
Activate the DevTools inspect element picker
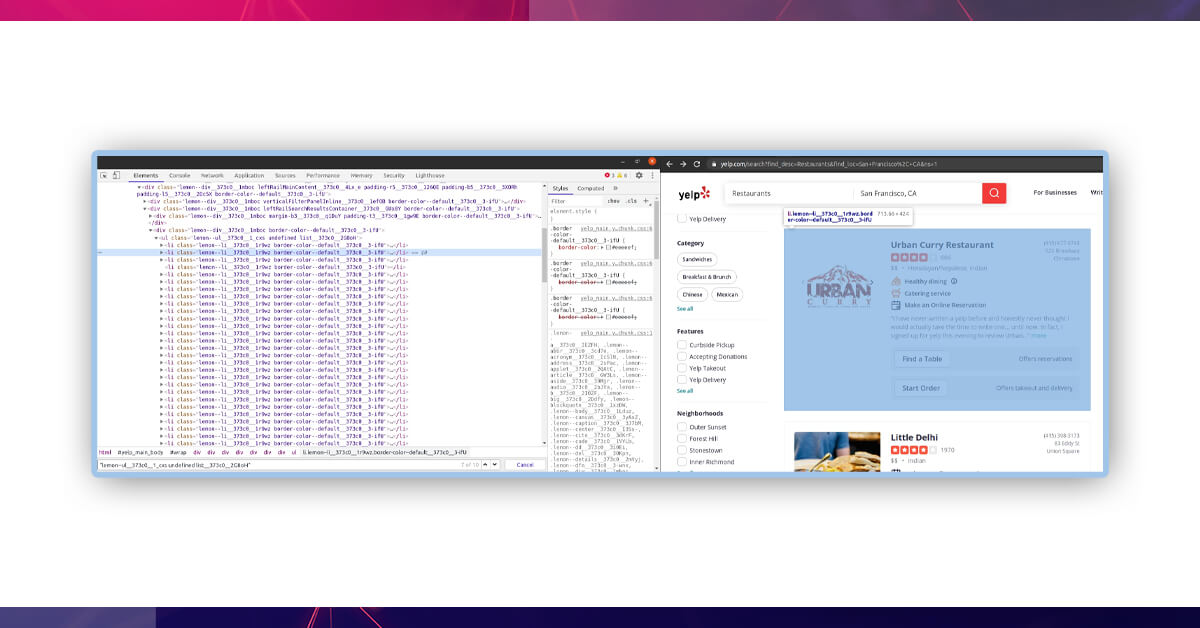[103, 175]
